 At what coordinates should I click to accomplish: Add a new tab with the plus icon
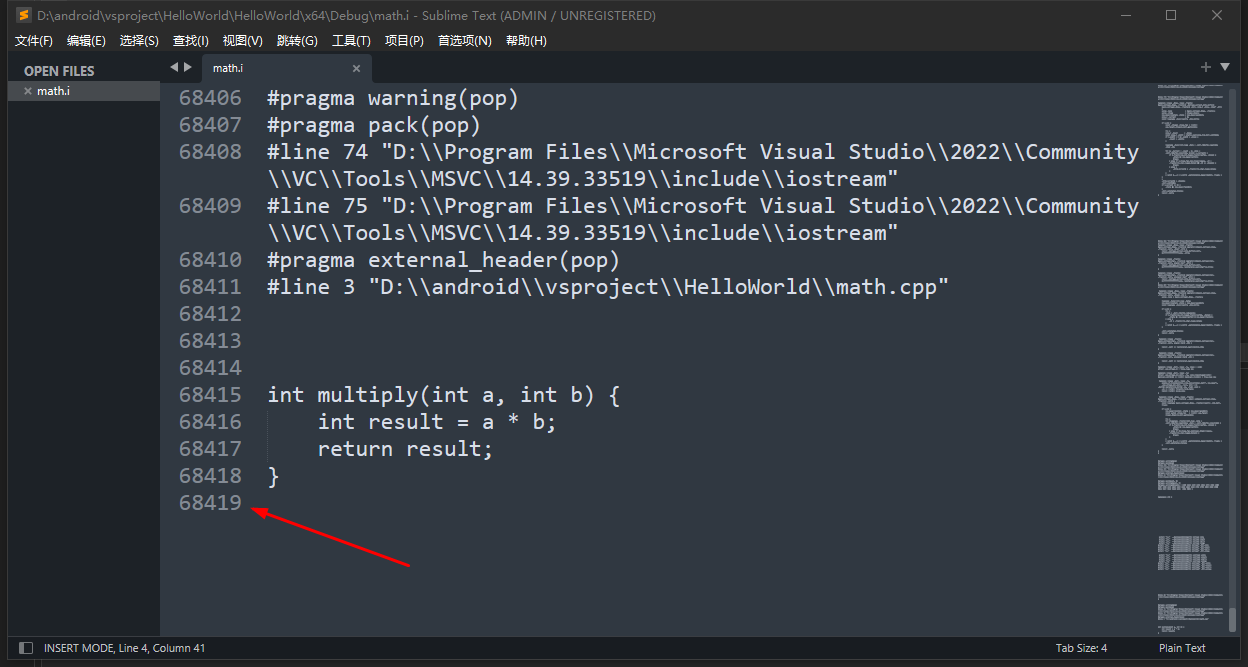pos(1206,67)
